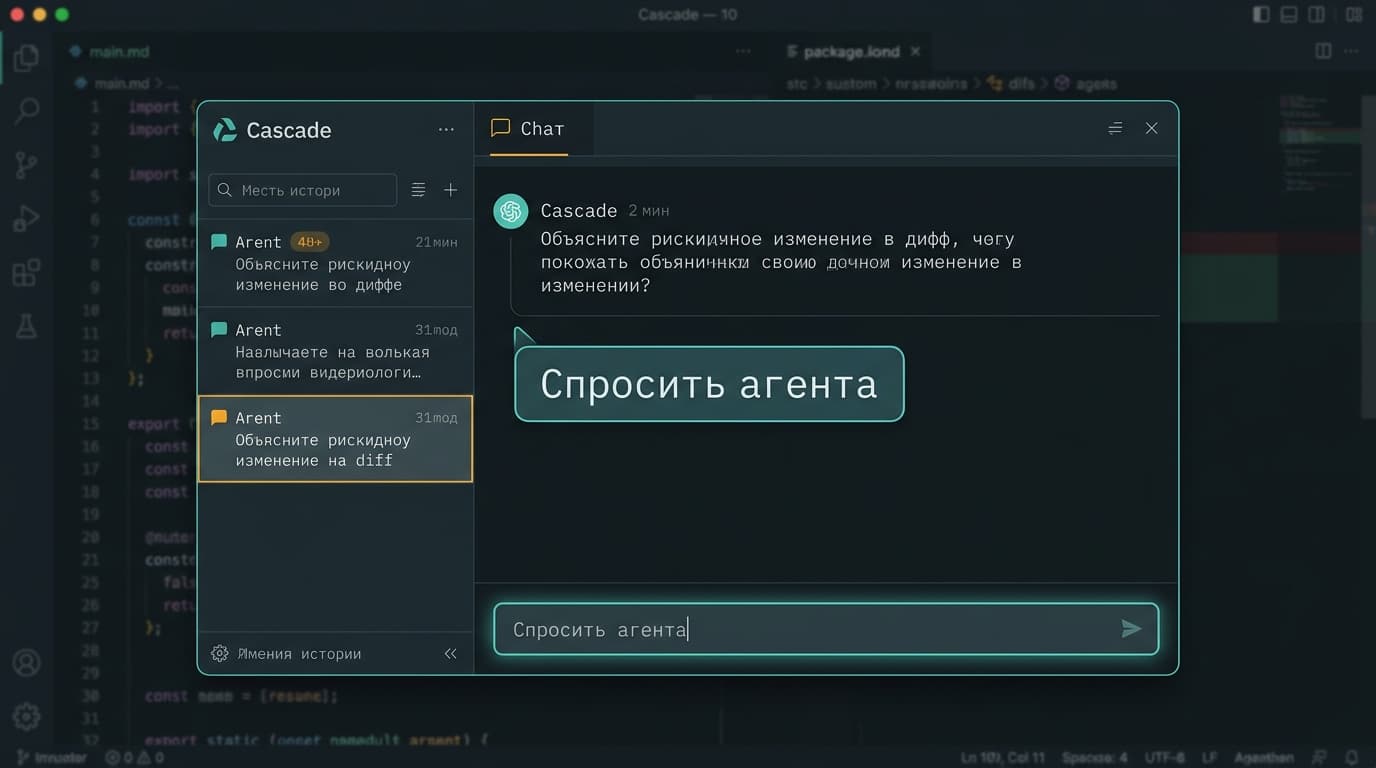Open the Cascade panel three-dots menu
Image resolution: width=1376 pixels, height=768 pixels.
(x=446, y=130)
